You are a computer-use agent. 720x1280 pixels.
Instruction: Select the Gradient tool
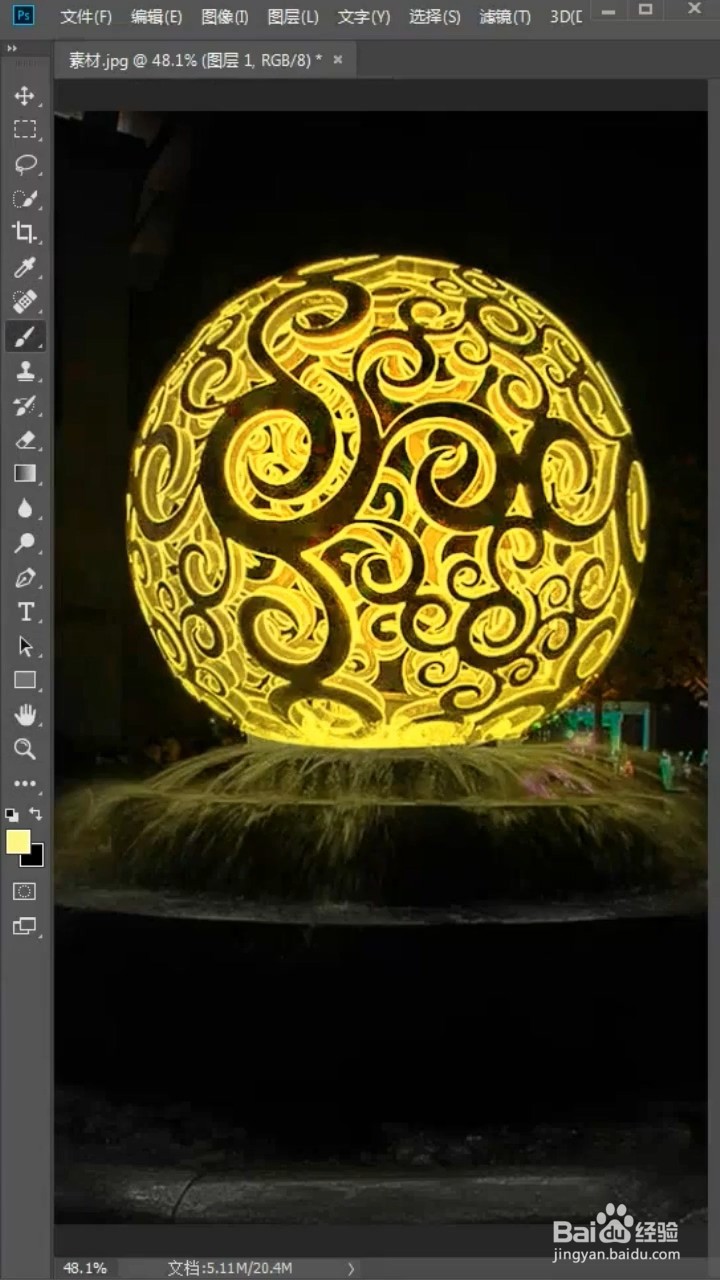point(25,473)
